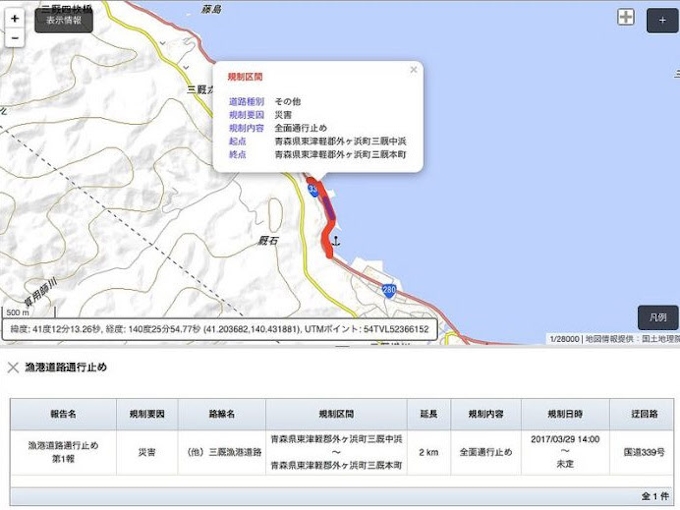This screenshot has height=510, width=680.
Task: Click the crosshair layer icon at top right
Action: coord(626,18)
